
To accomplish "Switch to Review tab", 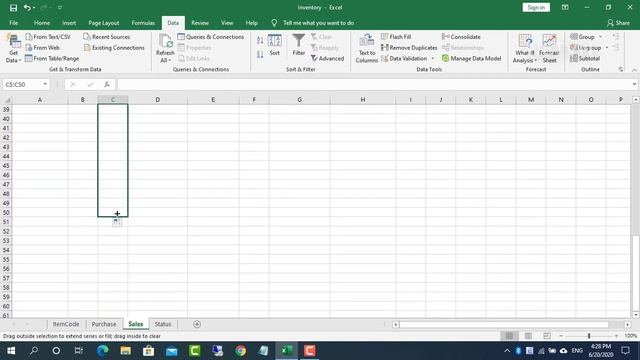I will 200,23.
